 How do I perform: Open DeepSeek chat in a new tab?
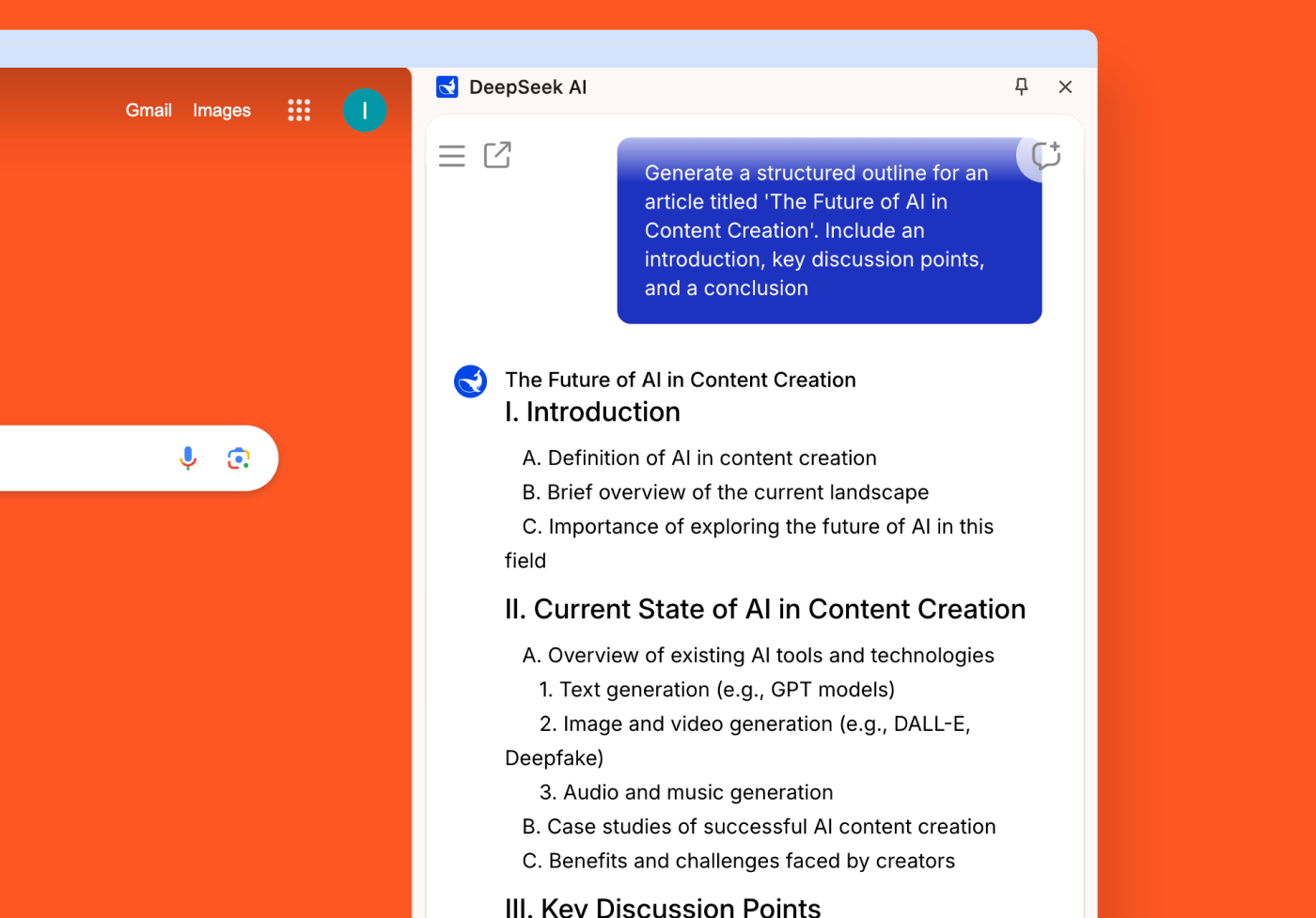497,155
